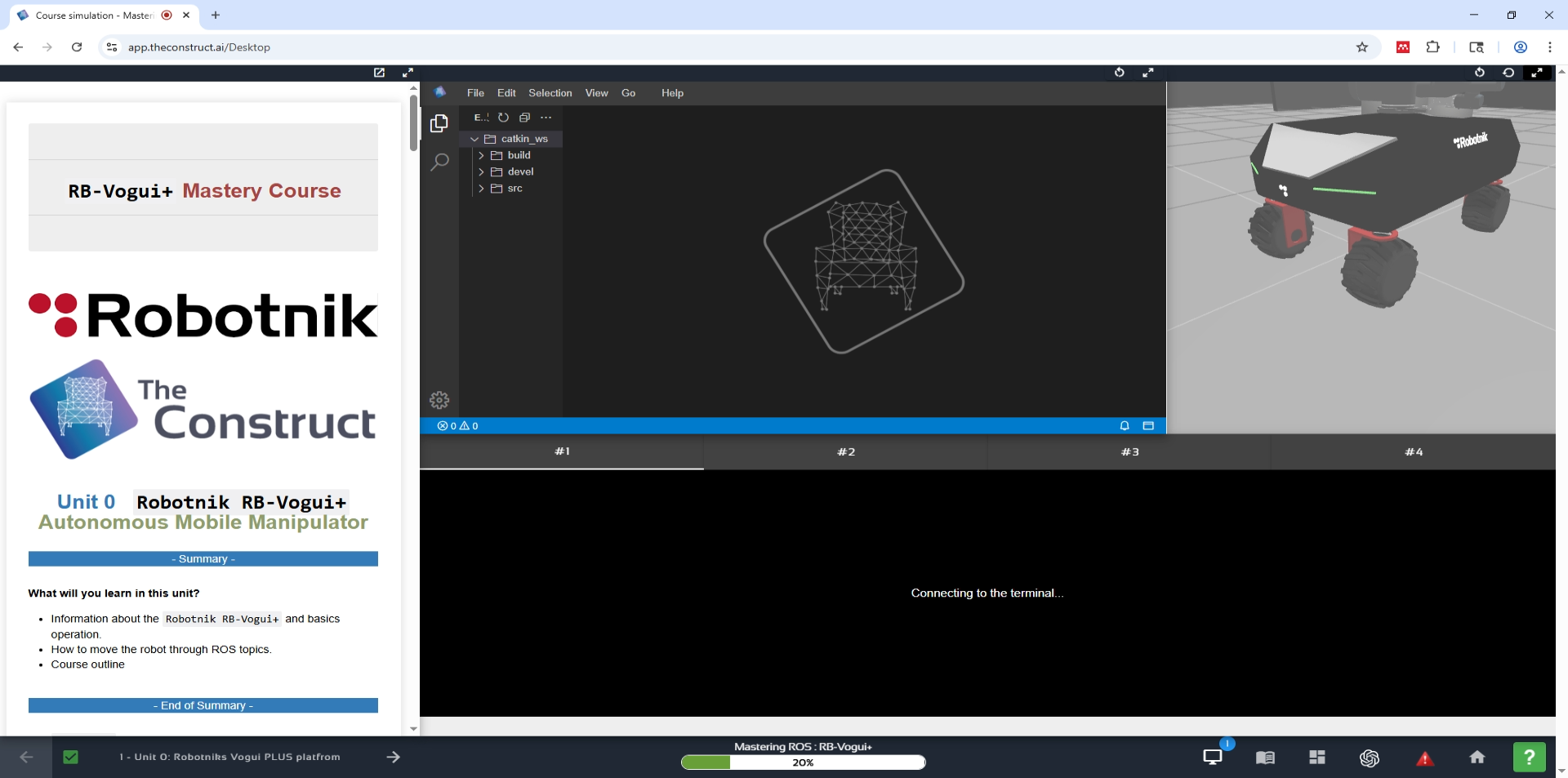Image resolution: width=1568 pixels, height=778 pixels.
Task: Reload the browser page
Action: [x=77, y=47]
